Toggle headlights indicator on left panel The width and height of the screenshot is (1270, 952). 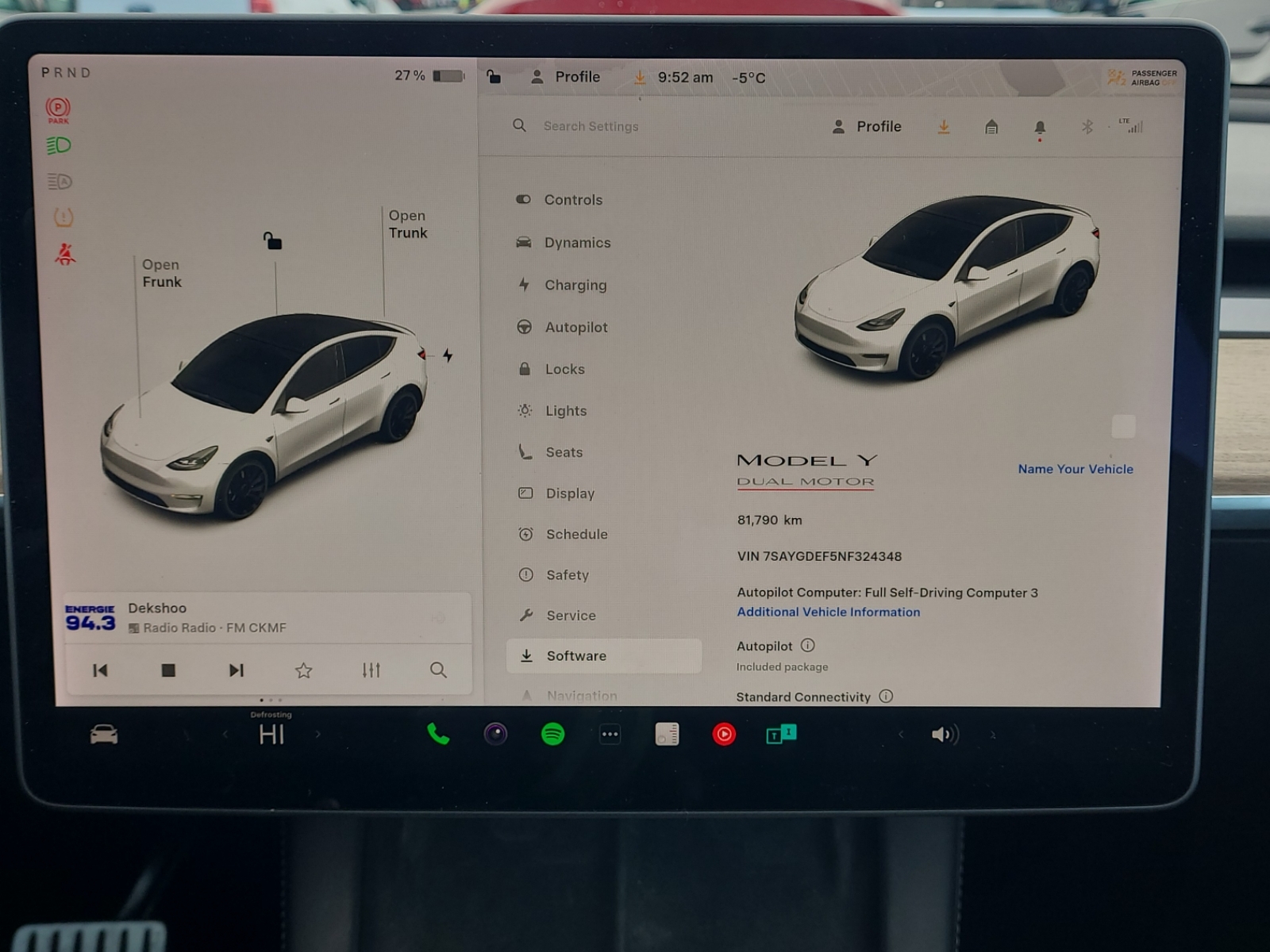59,146
